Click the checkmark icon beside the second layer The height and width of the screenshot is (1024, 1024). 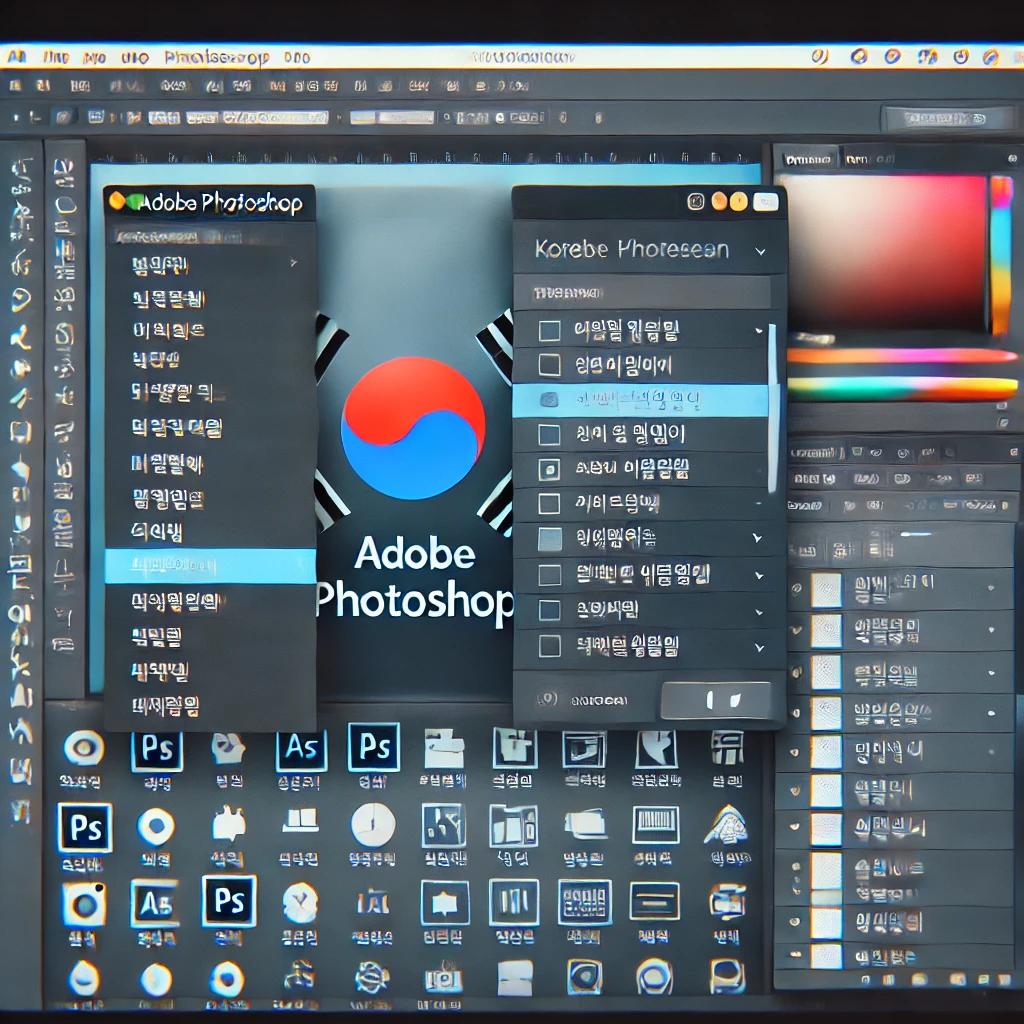point(795,630)
